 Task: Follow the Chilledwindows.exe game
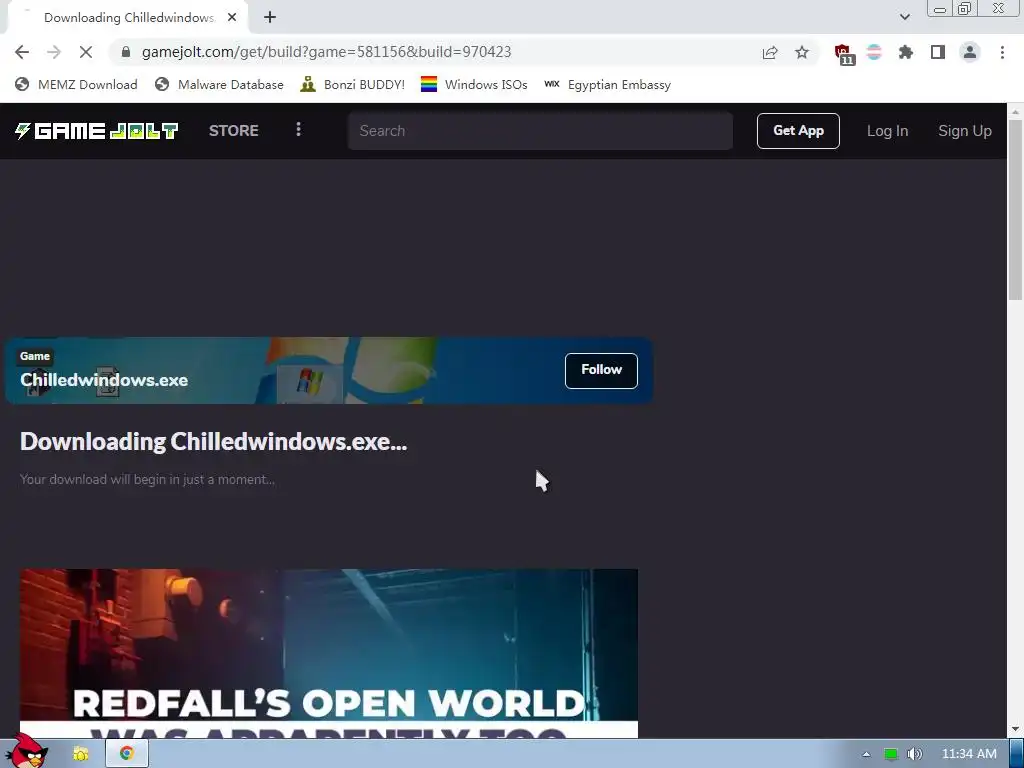pos(601,370)
